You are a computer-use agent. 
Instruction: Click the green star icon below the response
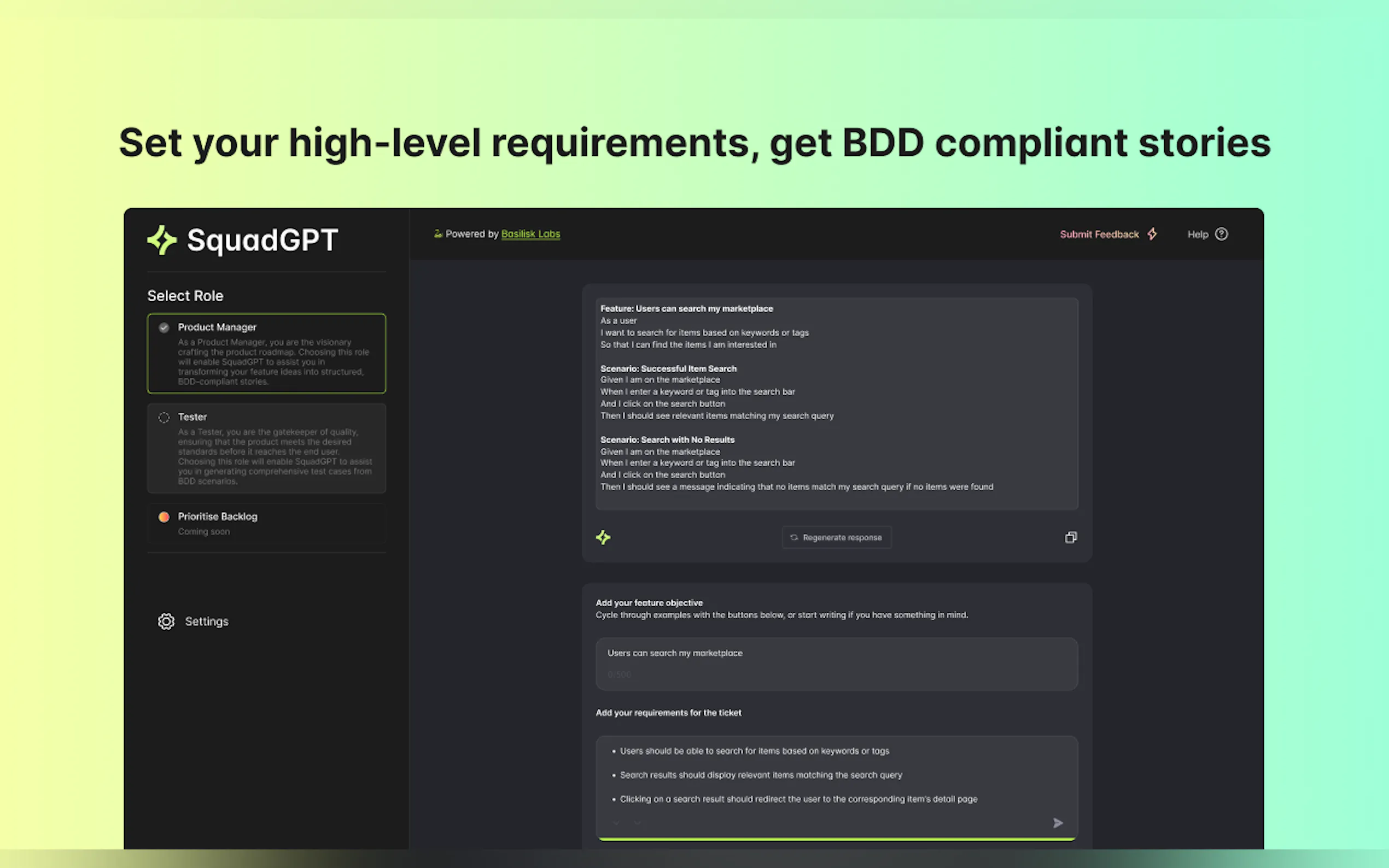603,537
